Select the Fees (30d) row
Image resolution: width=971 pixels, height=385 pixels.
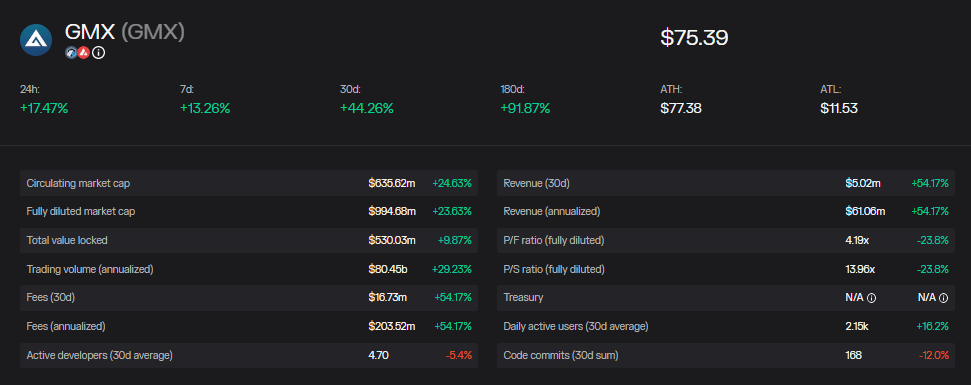[249, 298]
